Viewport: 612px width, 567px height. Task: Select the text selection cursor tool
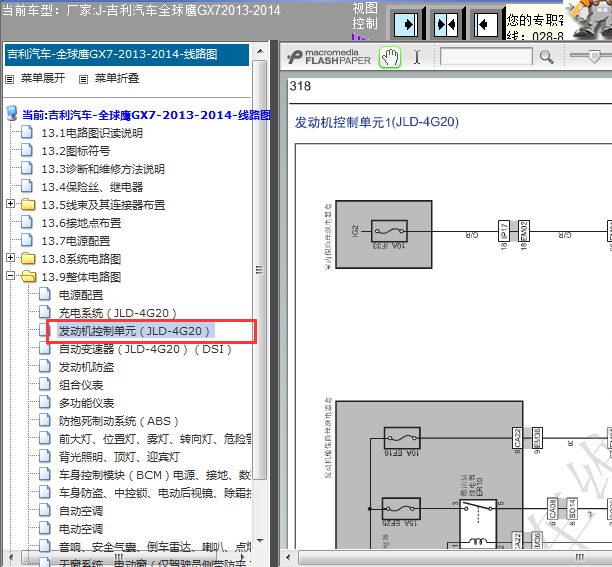click(x=417, y=57)
